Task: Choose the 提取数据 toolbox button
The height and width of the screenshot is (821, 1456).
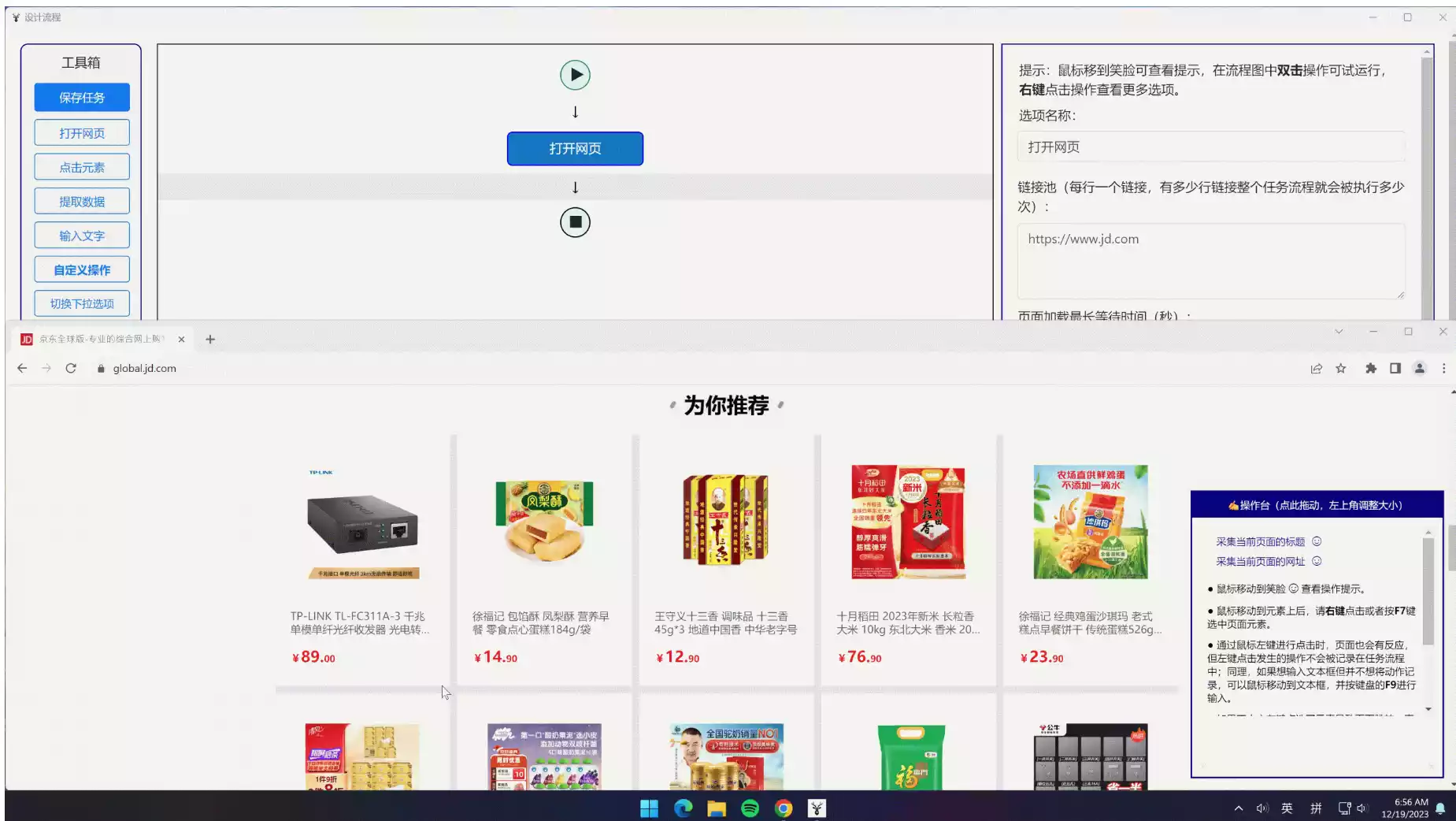Action: [82, 202]
